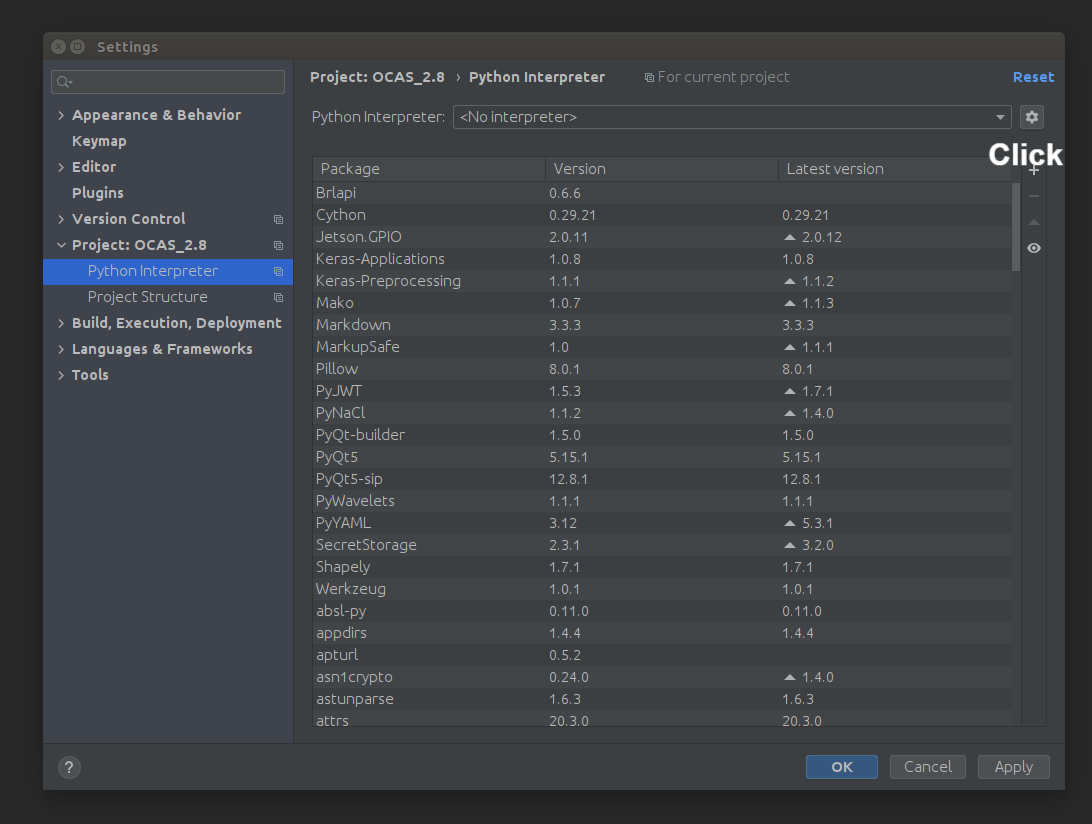Image resolution: width=1092 pixels, height=824 pixels.
Task: Click the OK button
Action: [841, 767]
